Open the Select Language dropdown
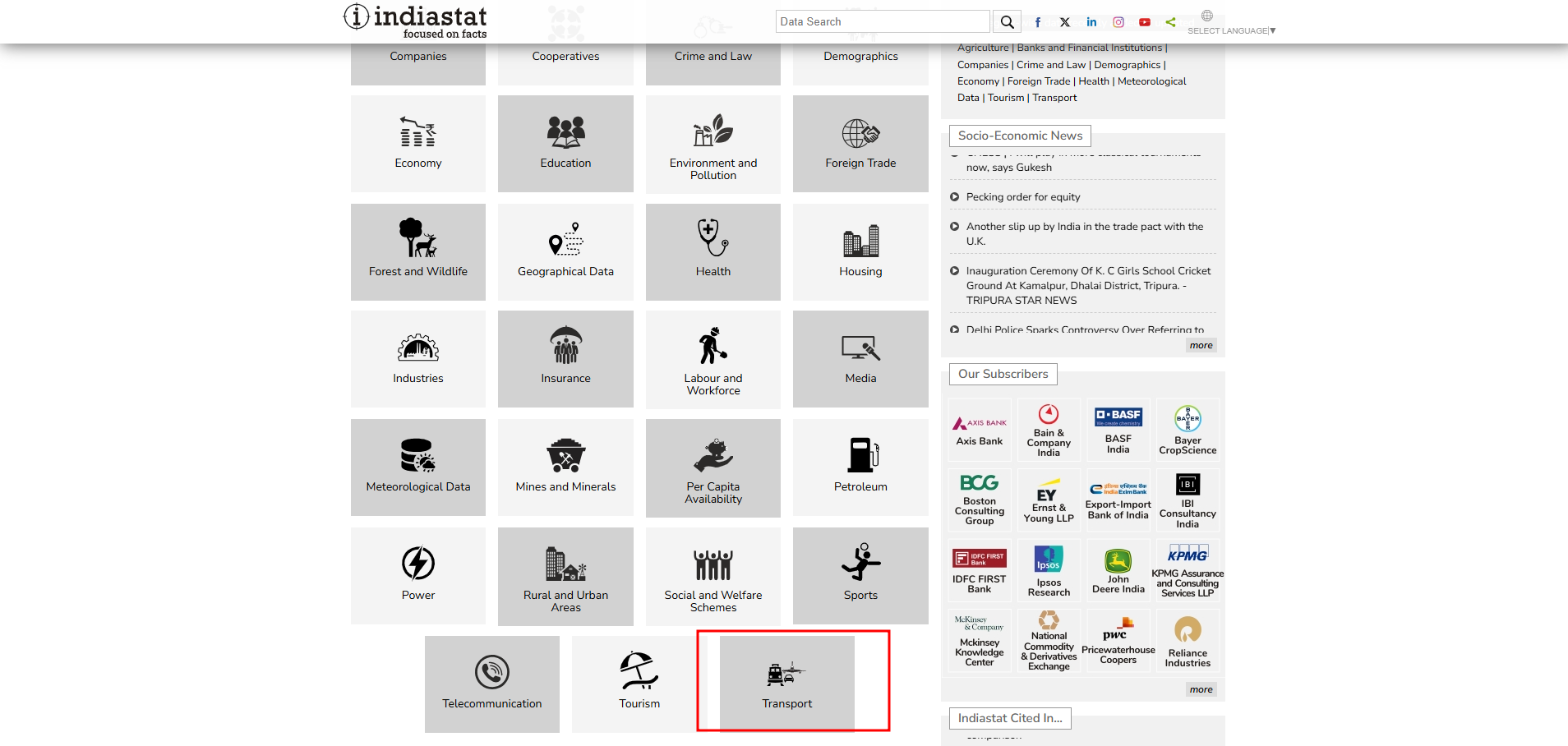The width and height of the screenshot is (1568, 746). [x=1230, y=30]
